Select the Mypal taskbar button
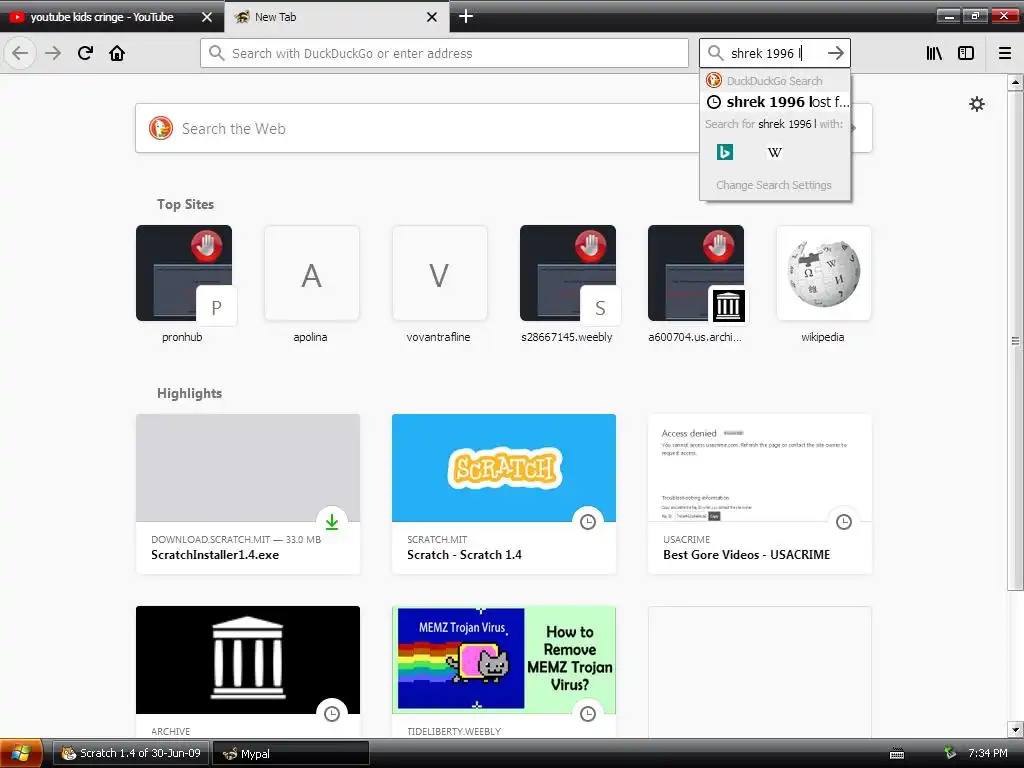The image size is (1024, 768). [x=291, y=753]
